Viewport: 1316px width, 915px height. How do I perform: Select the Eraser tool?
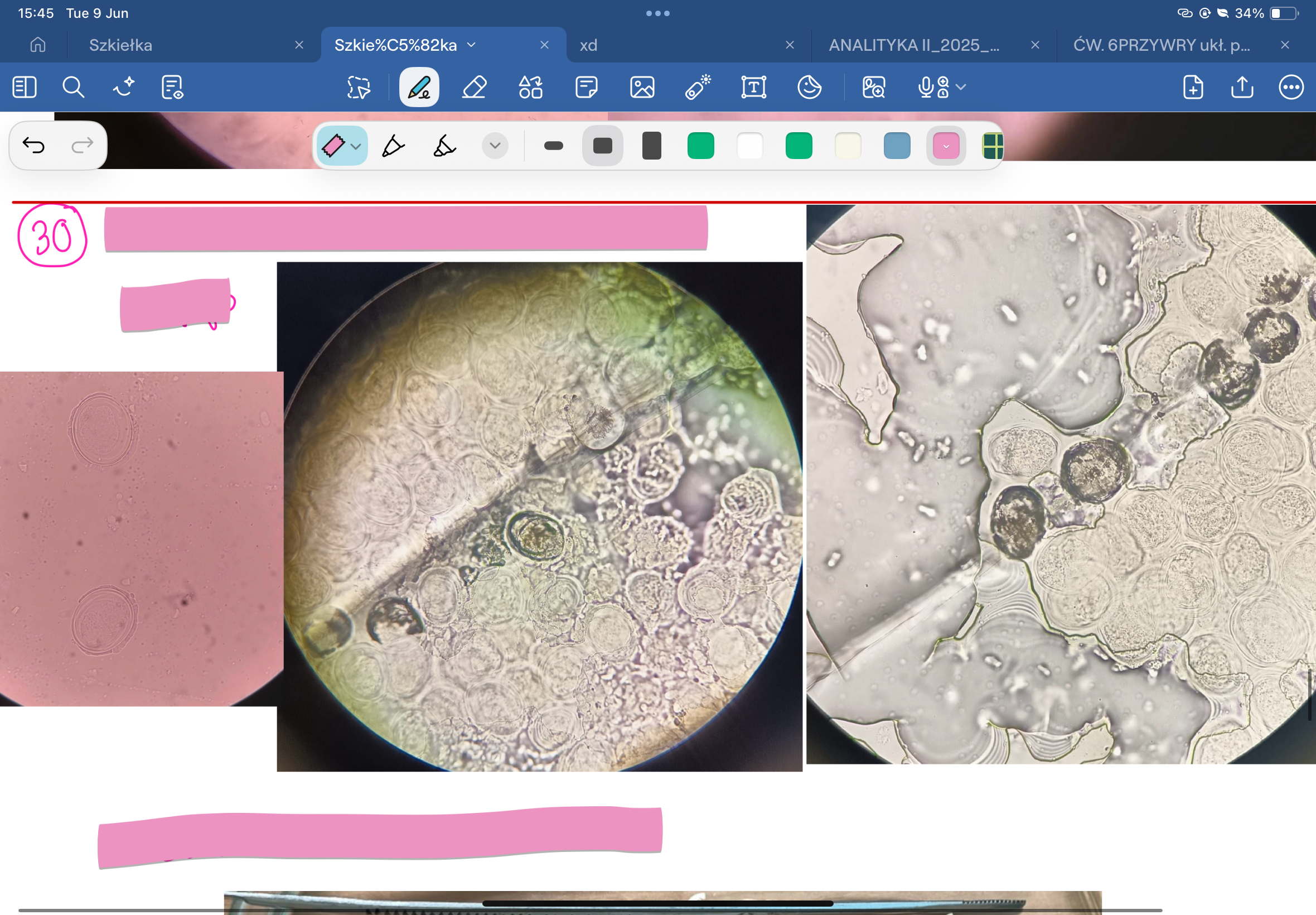[475, 87]
